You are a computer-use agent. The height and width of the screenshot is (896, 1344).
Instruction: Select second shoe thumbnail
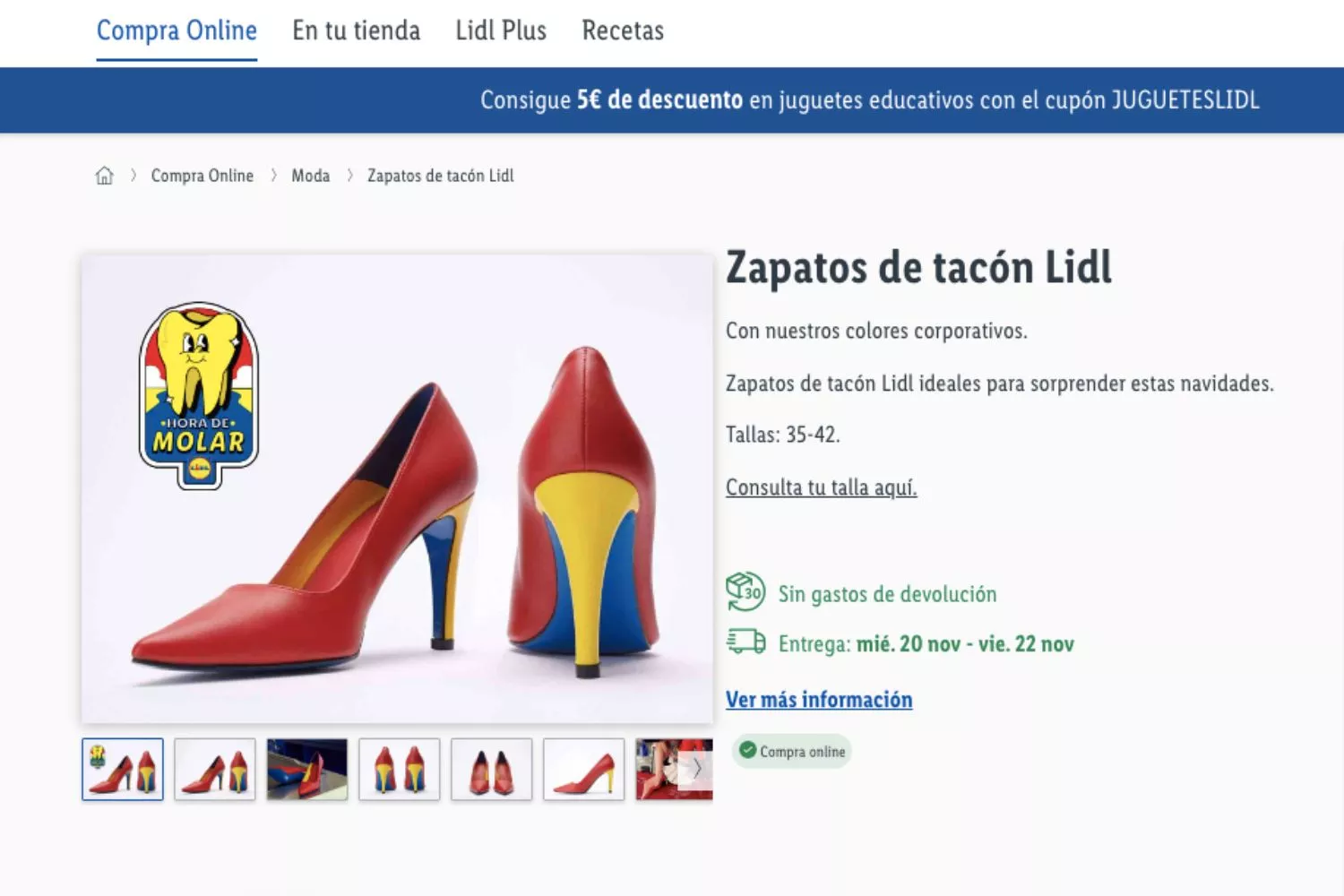coord(215,769)
